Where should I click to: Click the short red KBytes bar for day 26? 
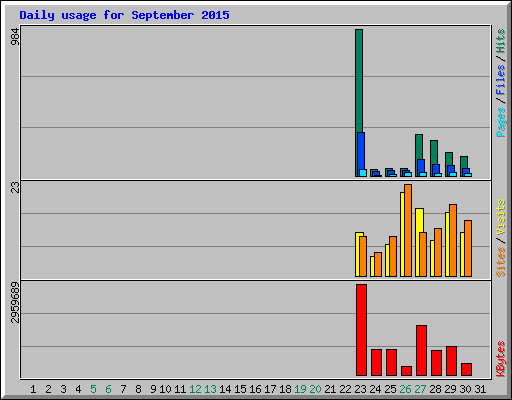coord(406,371)
